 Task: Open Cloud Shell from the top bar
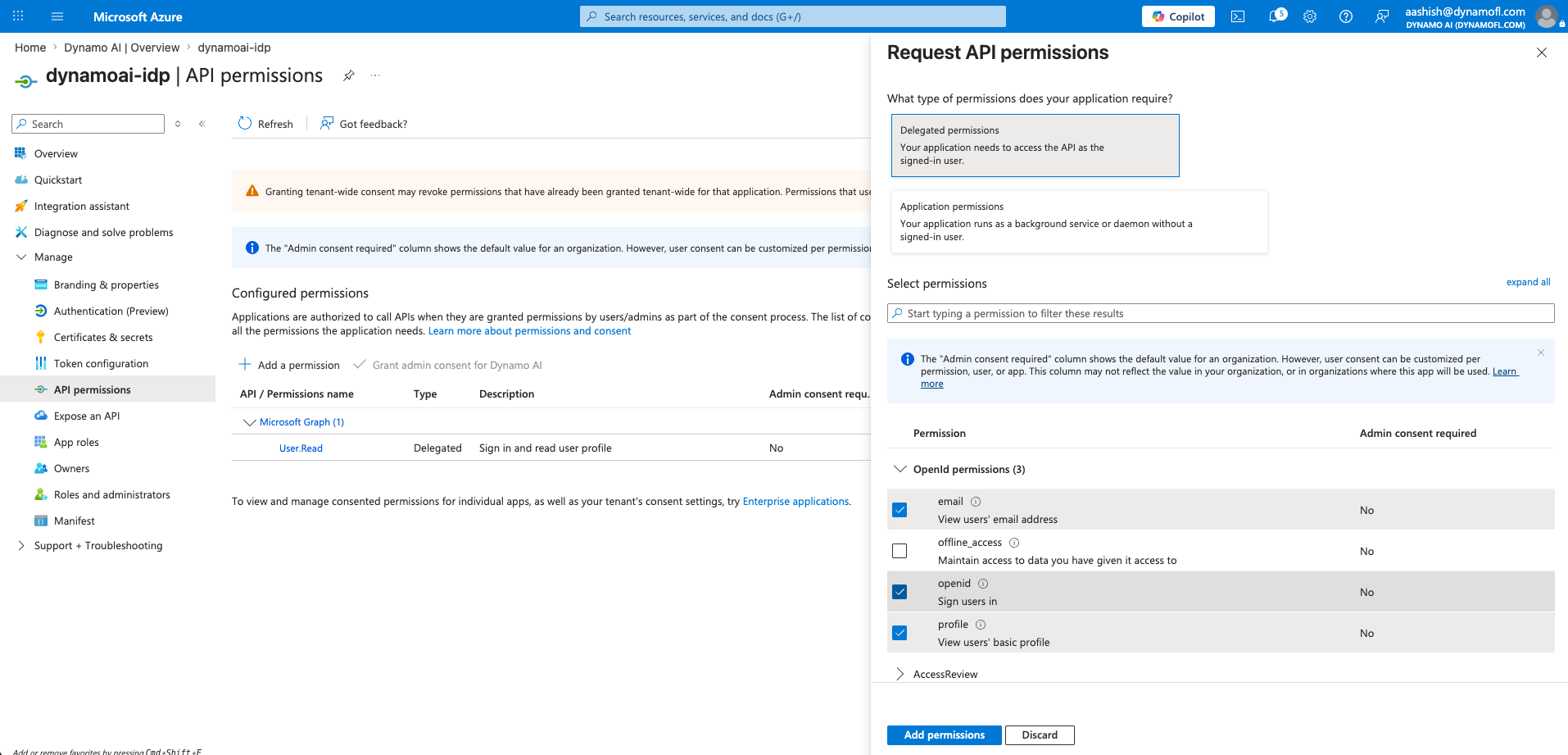point(1238,16)
